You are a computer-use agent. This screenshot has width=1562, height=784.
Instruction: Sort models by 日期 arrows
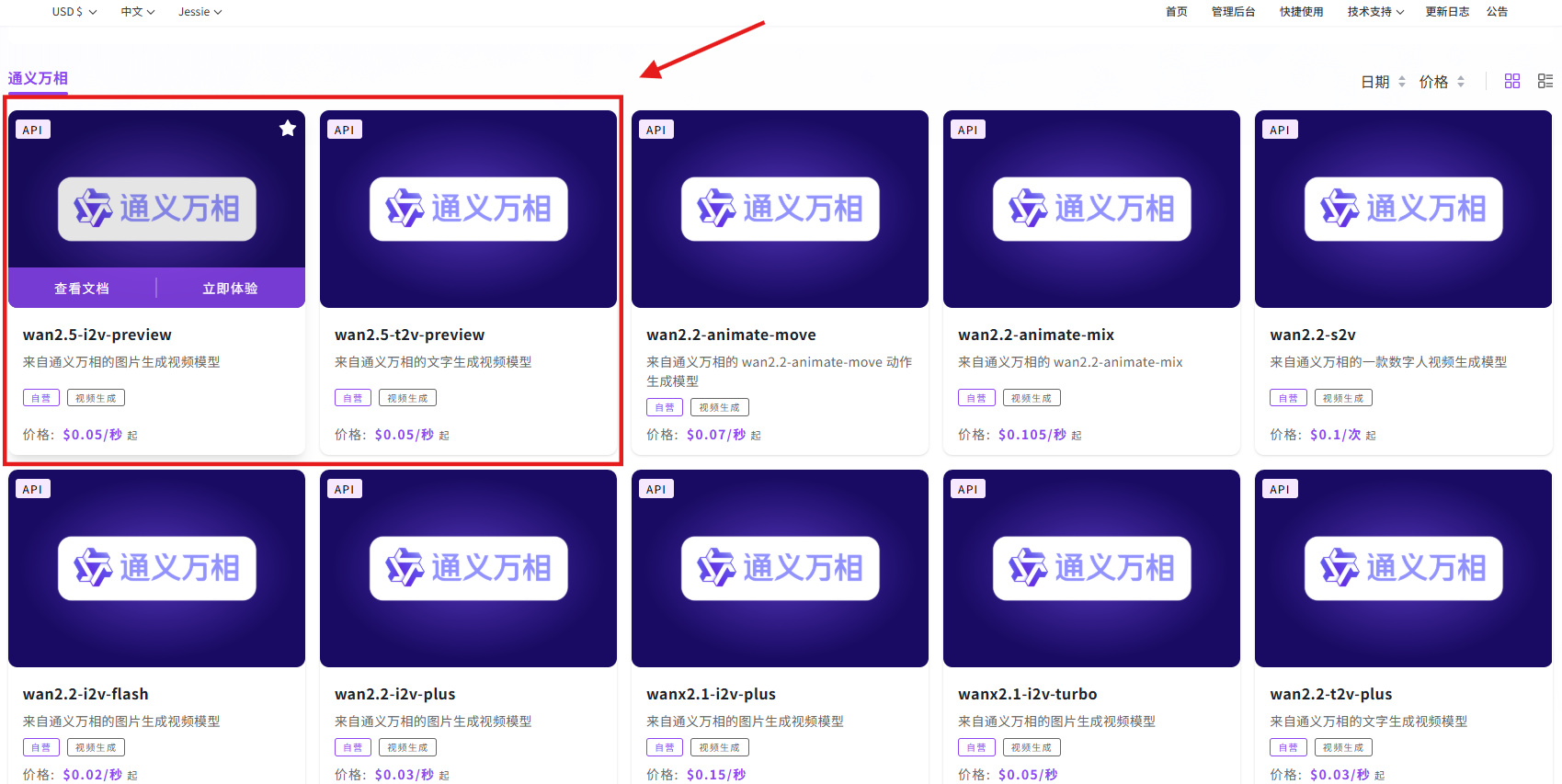1402,82
